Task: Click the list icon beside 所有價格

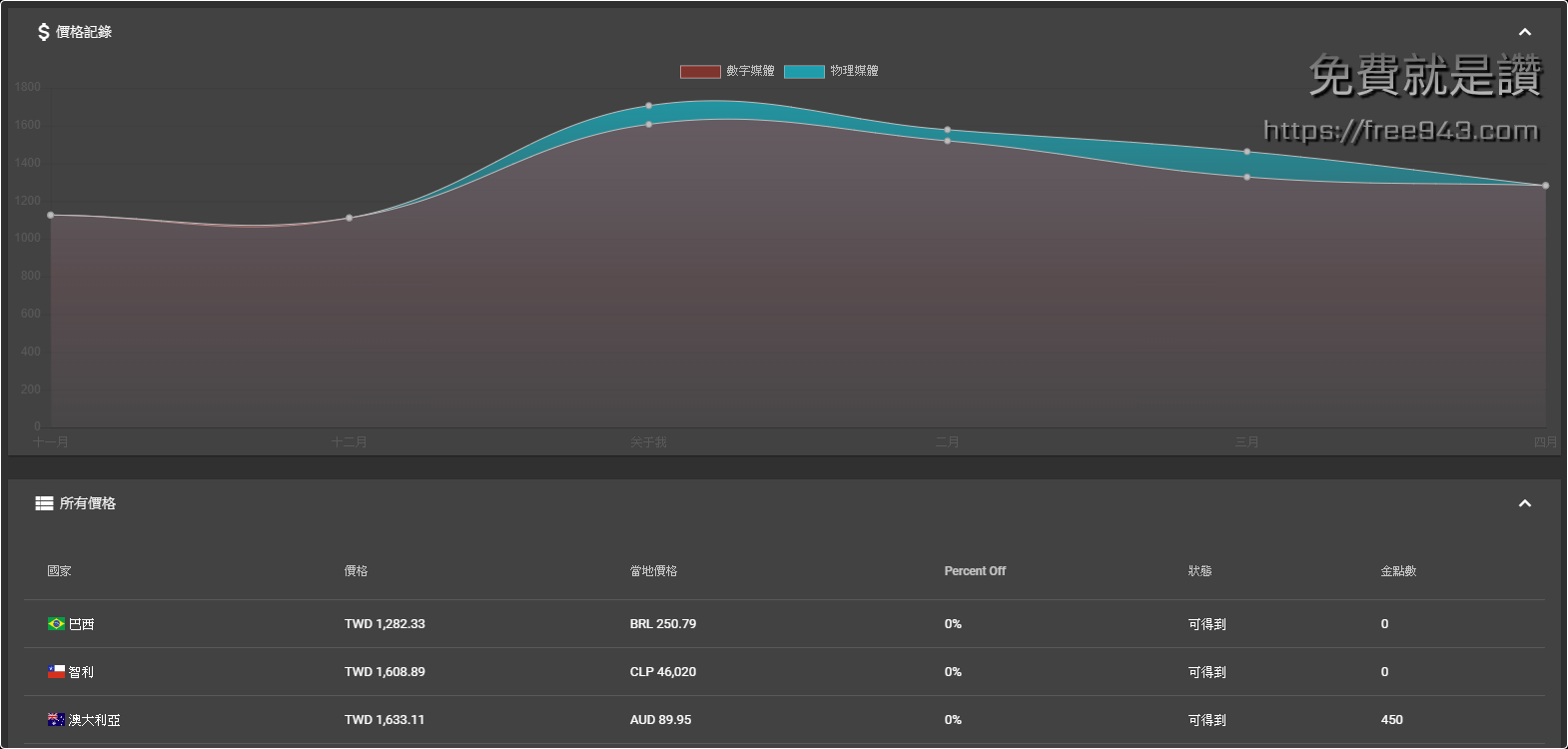Action: [x=44, y=503]
